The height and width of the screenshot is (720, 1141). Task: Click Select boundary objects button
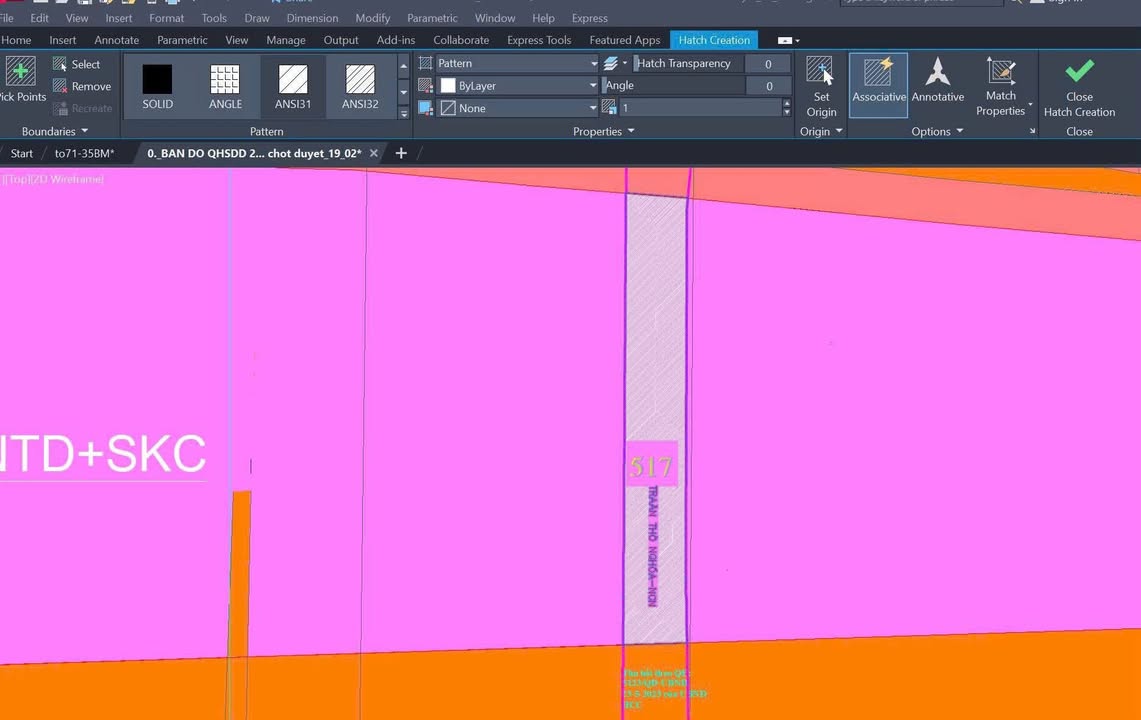click(77, 65)
